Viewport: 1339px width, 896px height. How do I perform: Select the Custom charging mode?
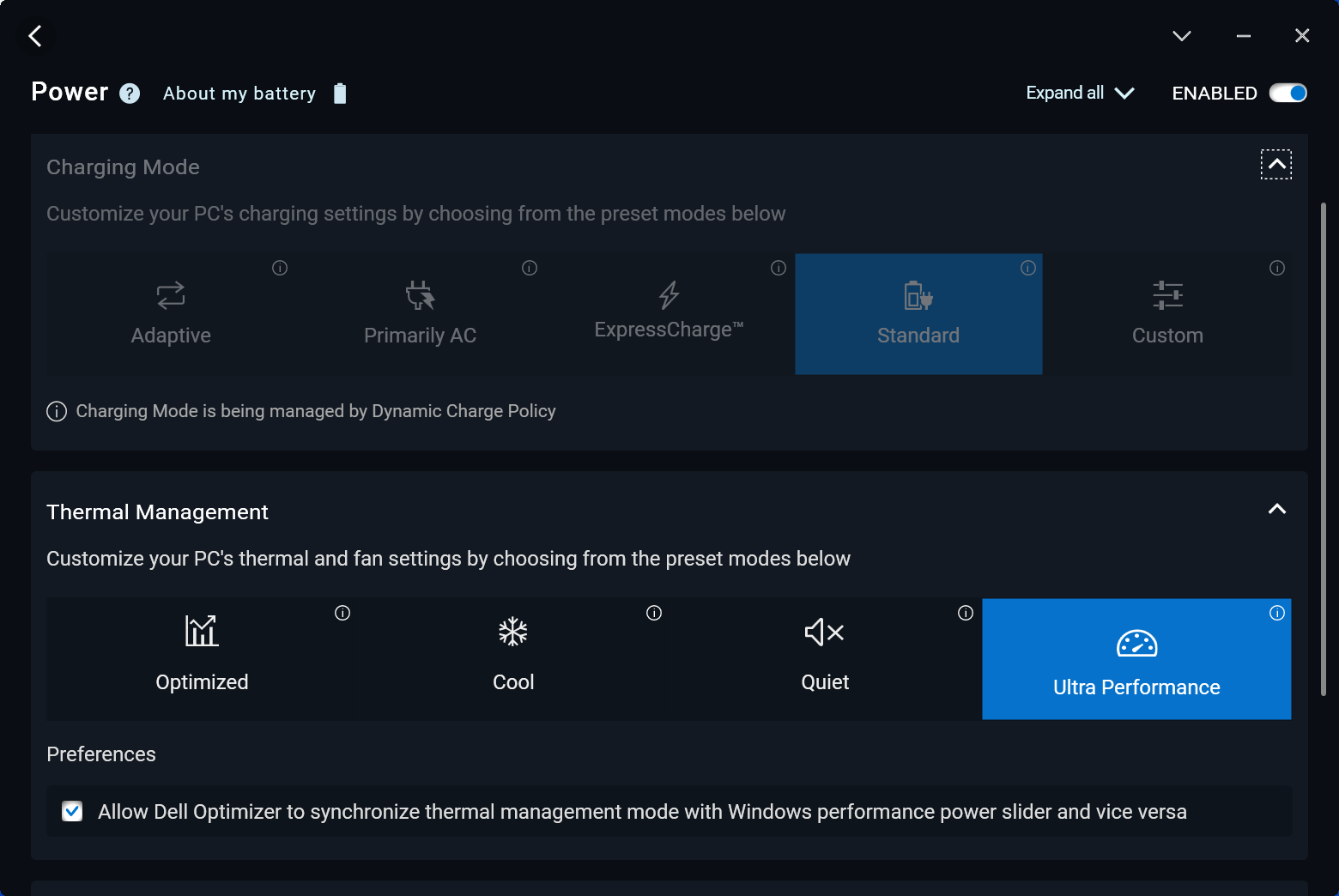point(1167,314)
